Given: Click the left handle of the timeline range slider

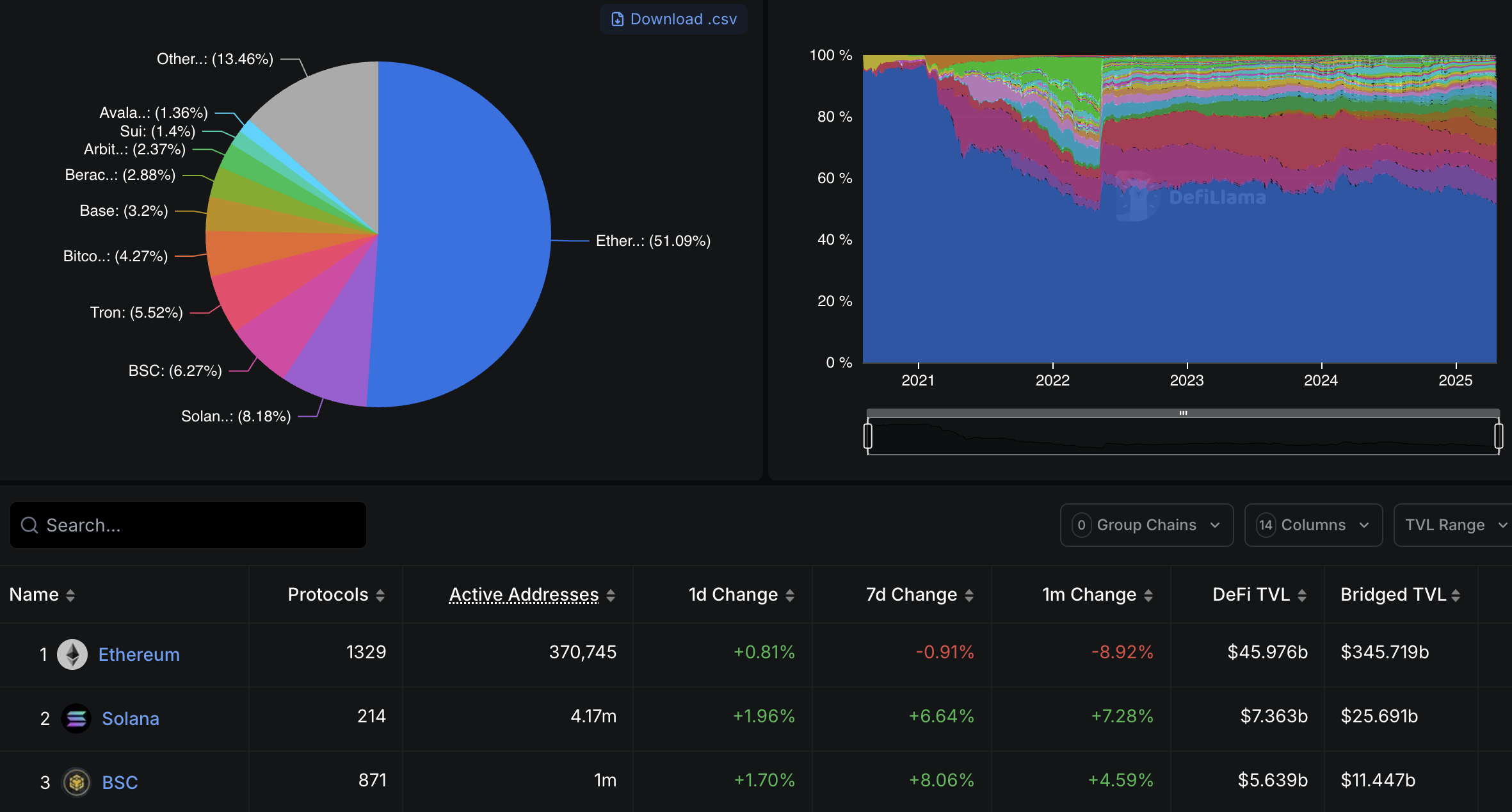Looking at the screenshot, I should 869,435.
